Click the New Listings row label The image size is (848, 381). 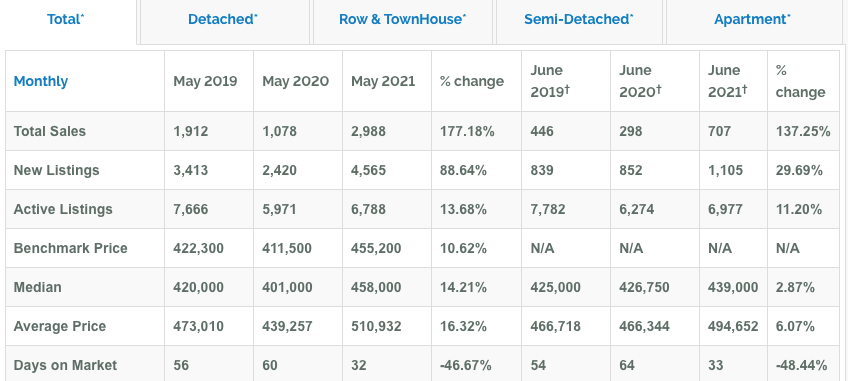(x=56, y=170)
